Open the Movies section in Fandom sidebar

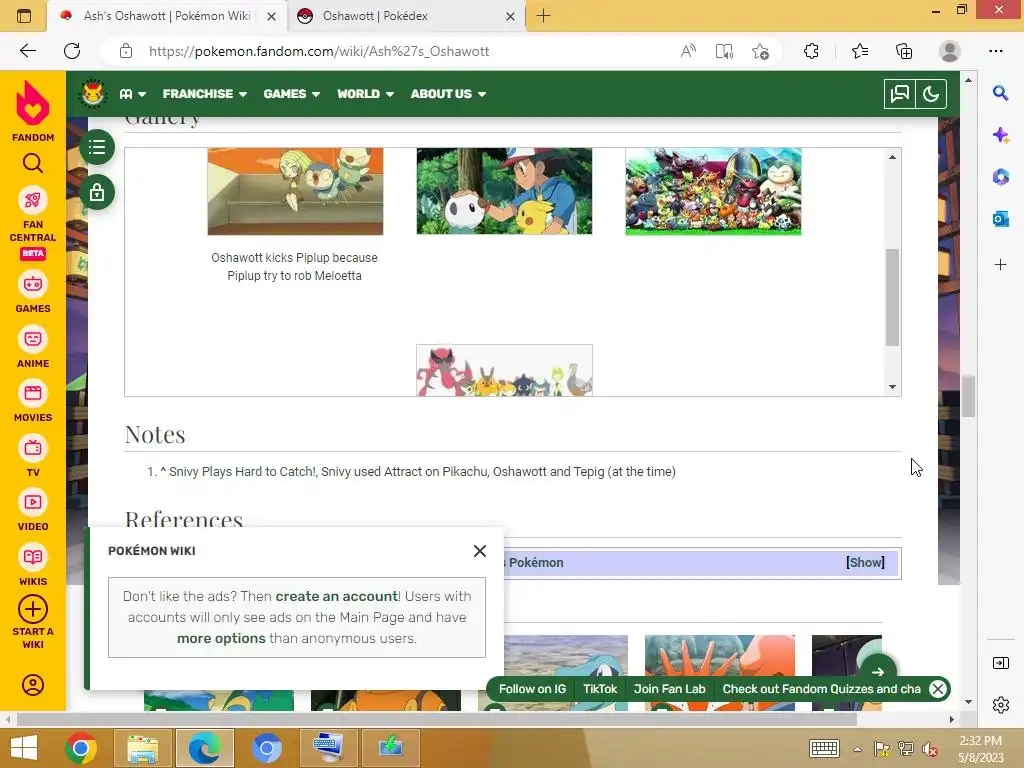pyautogui.click(x=33, y=402)
